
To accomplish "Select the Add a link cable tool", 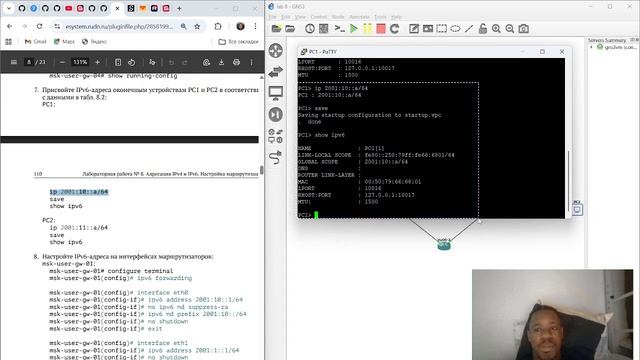I will point(276,157).
